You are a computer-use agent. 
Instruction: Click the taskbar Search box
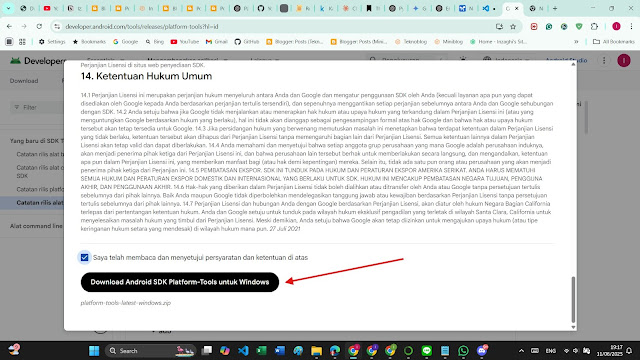click(x=151, y=351)
